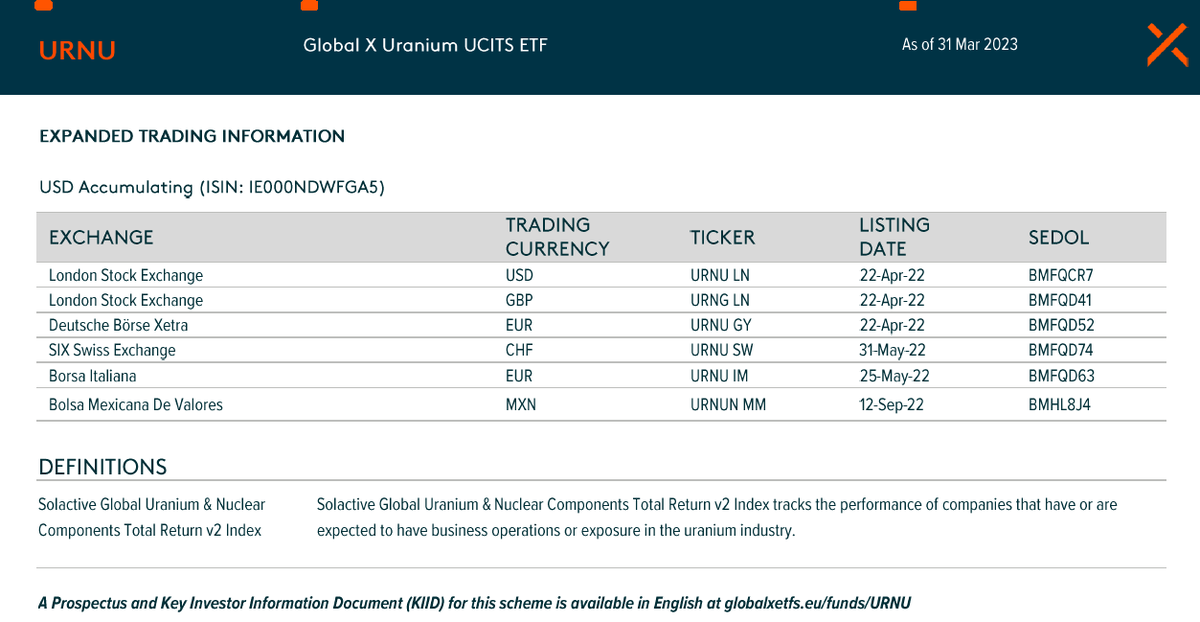Click the SEDOL BMFQD41
The image size is (1200, 622).
click(x=1061, y=300)
